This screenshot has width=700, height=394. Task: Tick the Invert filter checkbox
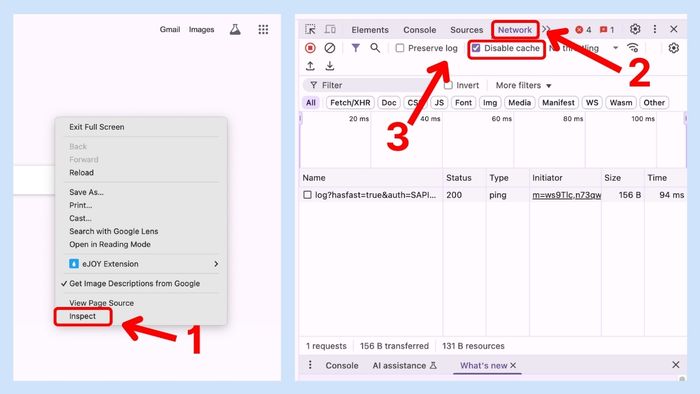click(x=448, y=85)
